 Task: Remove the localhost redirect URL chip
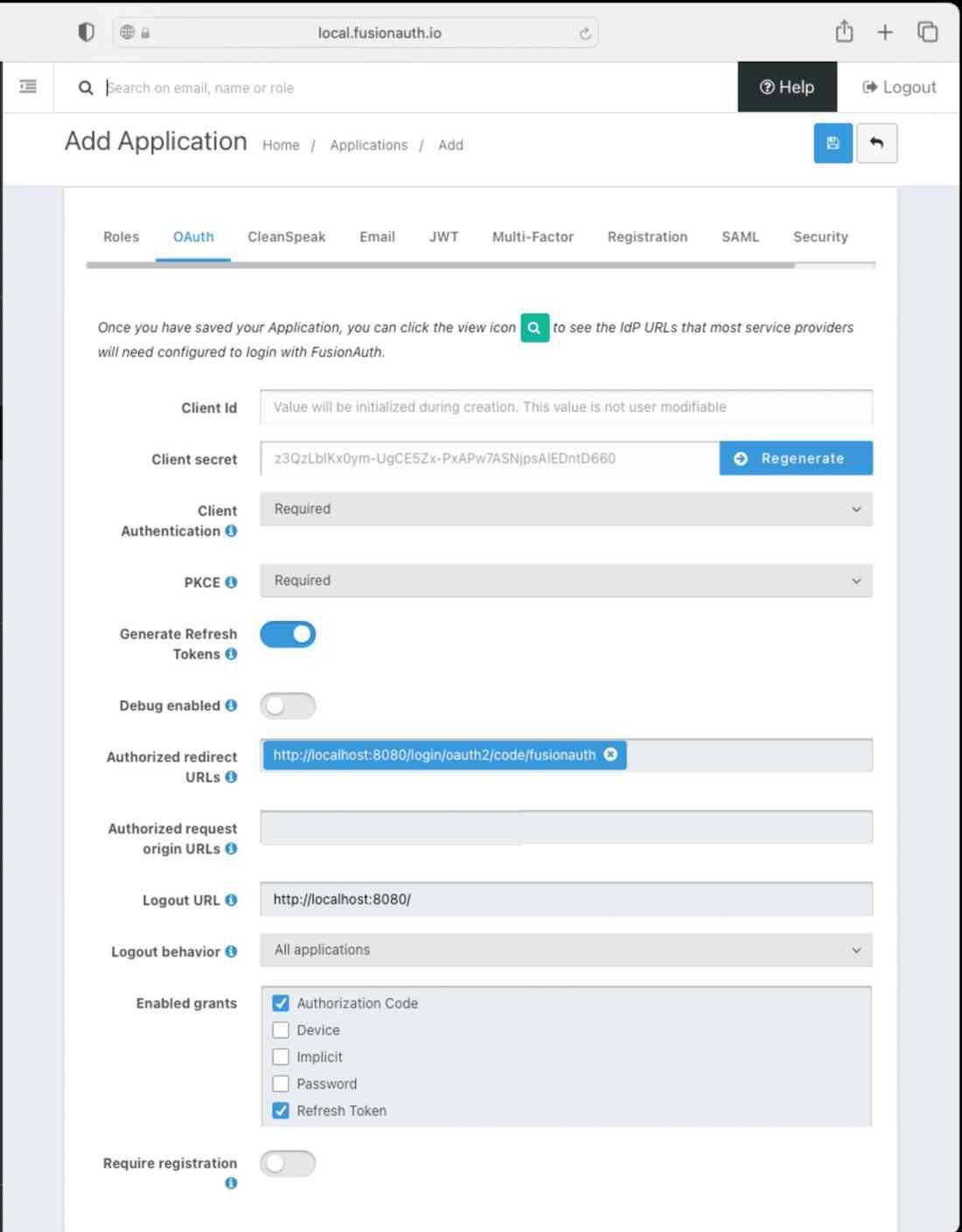[x=610, y=755]
